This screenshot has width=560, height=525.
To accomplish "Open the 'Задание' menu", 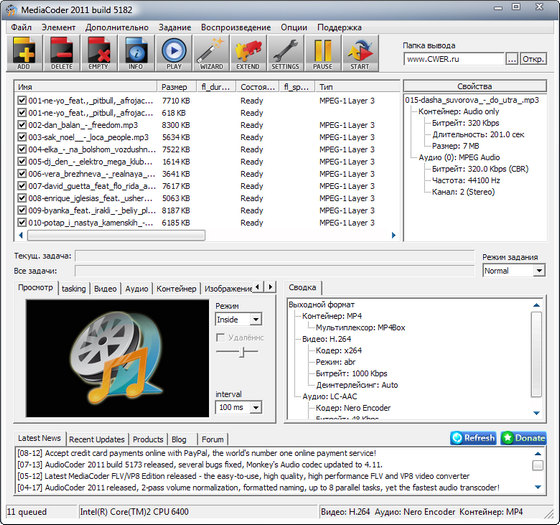I will [x=175, y=28].
